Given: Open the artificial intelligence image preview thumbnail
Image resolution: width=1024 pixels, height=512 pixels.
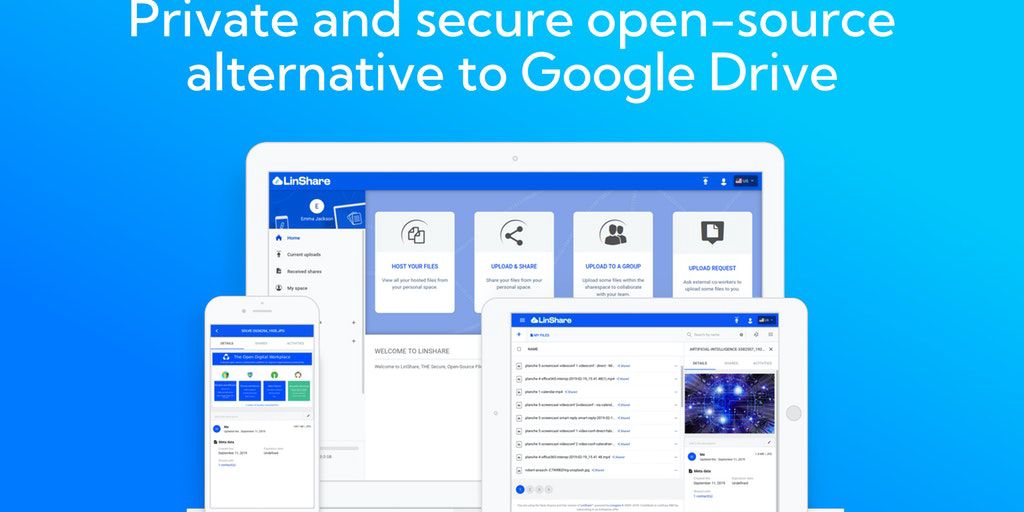Looking at the screenshot, I should click(729, 404).
